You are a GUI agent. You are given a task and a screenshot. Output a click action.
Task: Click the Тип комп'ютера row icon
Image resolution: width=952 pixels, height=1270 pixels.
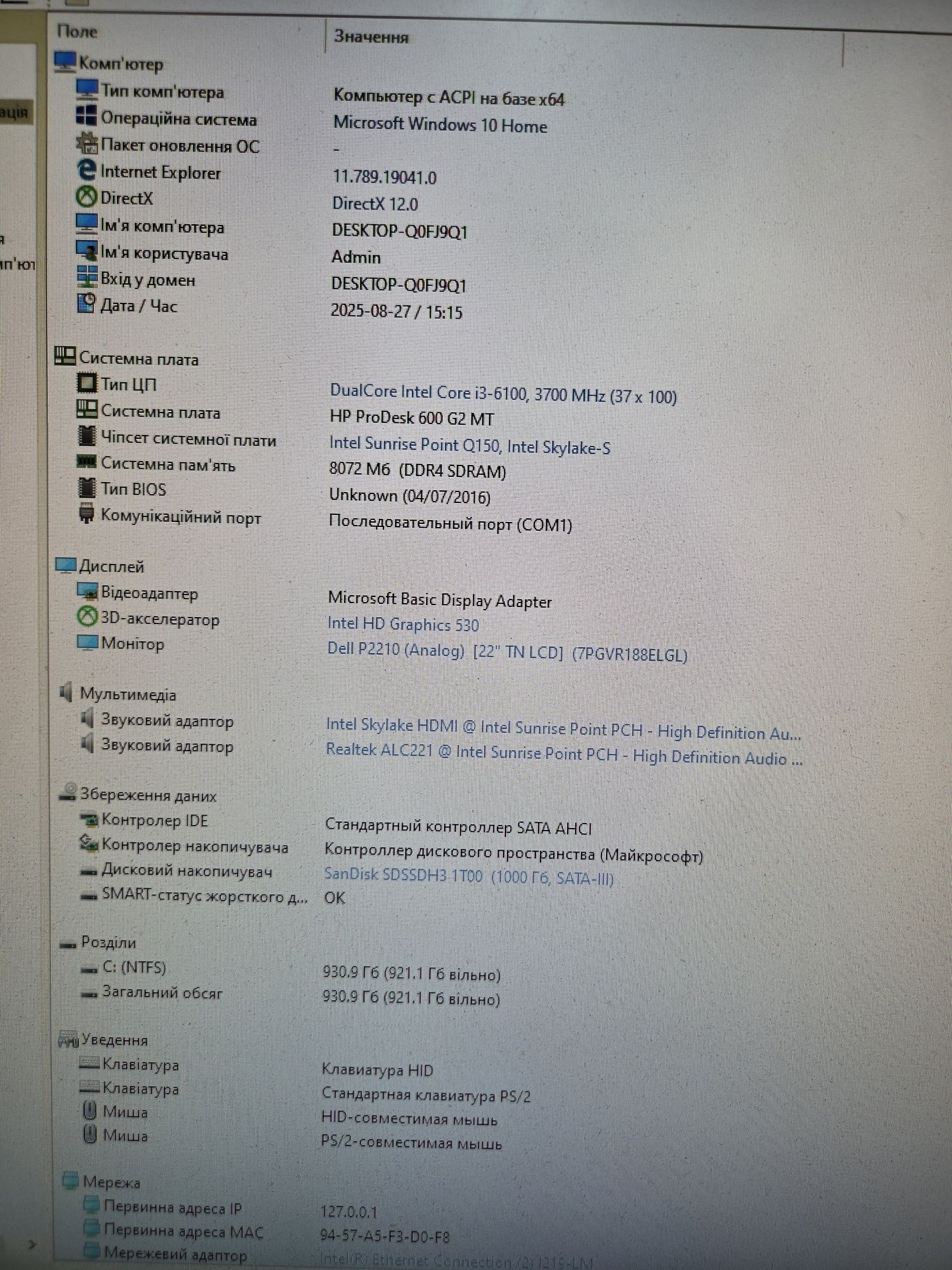coord(86,90)
